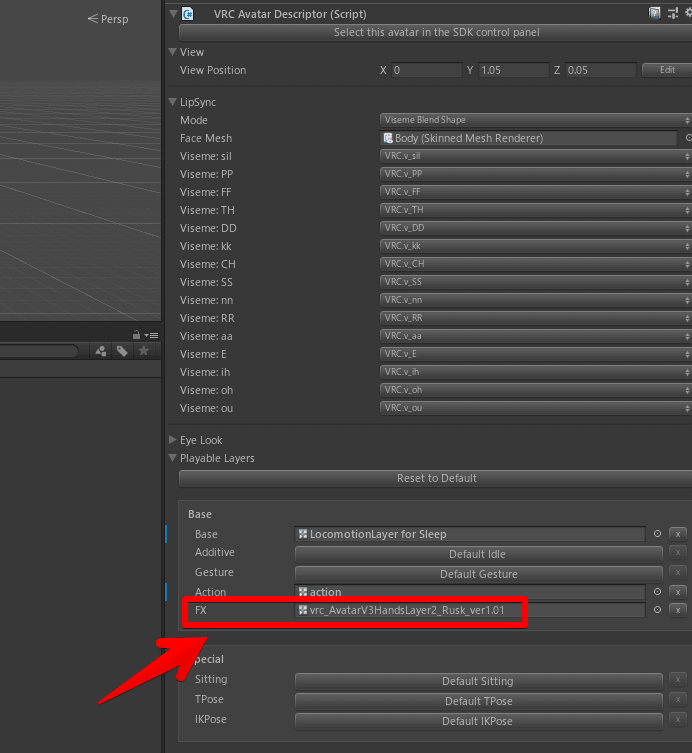Remove Action layer with its x button

point(677,592)
